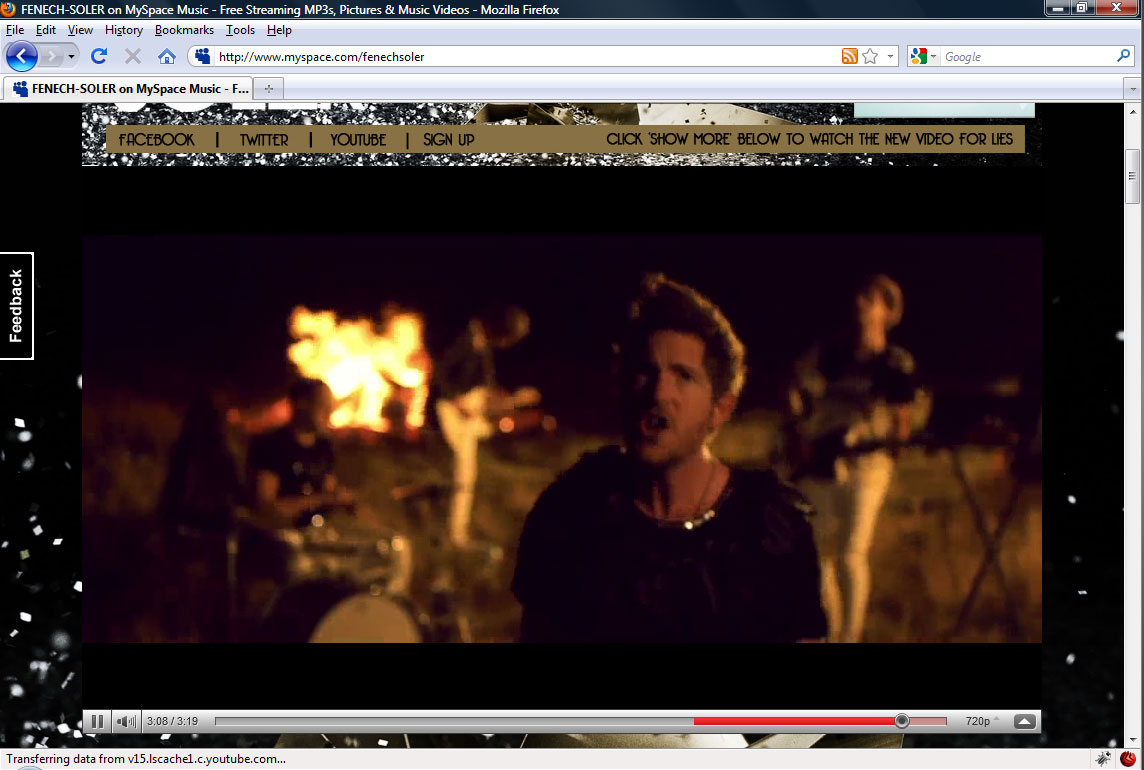1144x770 pixels.
Task: Click the 'Show More' video announcement text
Action: point(810,139)
